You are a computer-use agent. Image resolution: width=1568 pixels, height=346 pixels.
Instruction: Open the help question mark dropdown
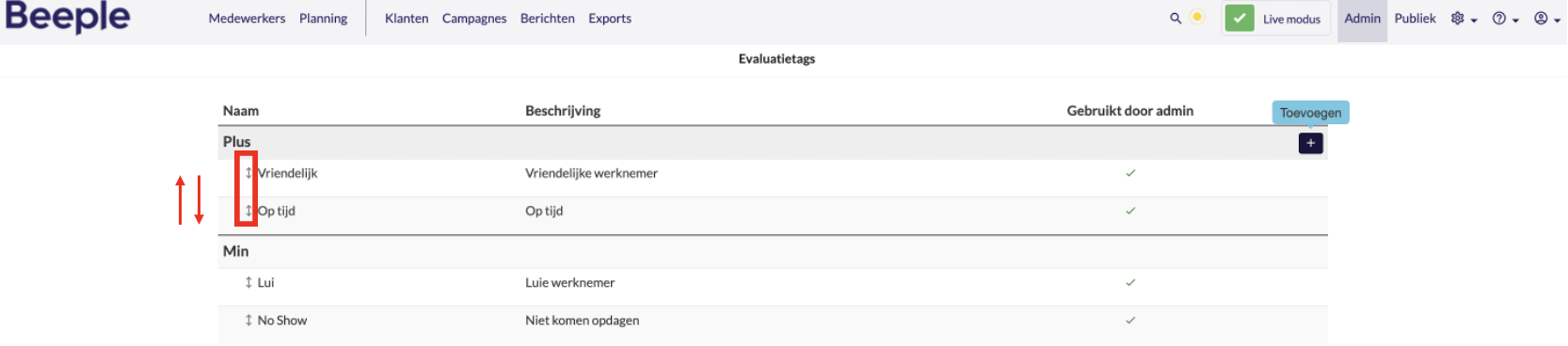(x=1505, y=19)
